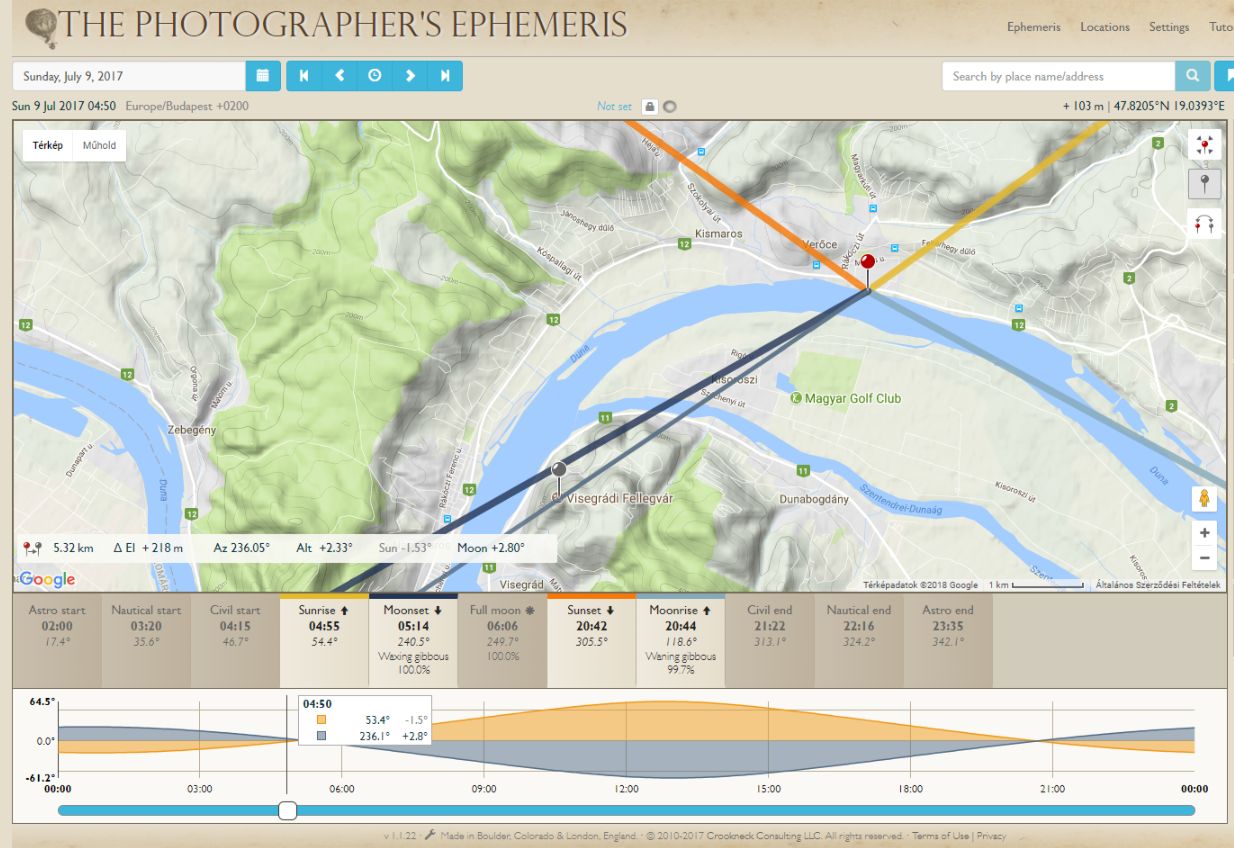Open the Locations menu
Screen dimensions: 1234x848
pos(1105,27)
